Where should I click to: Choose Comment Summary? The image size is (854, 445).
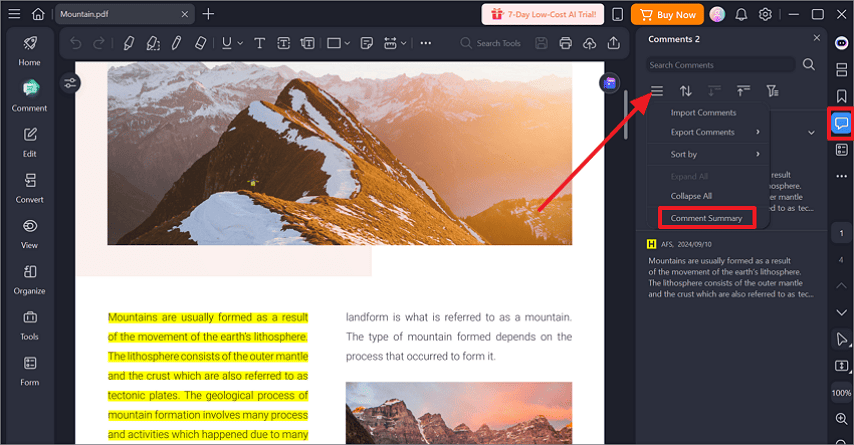(x=707, y=218)
